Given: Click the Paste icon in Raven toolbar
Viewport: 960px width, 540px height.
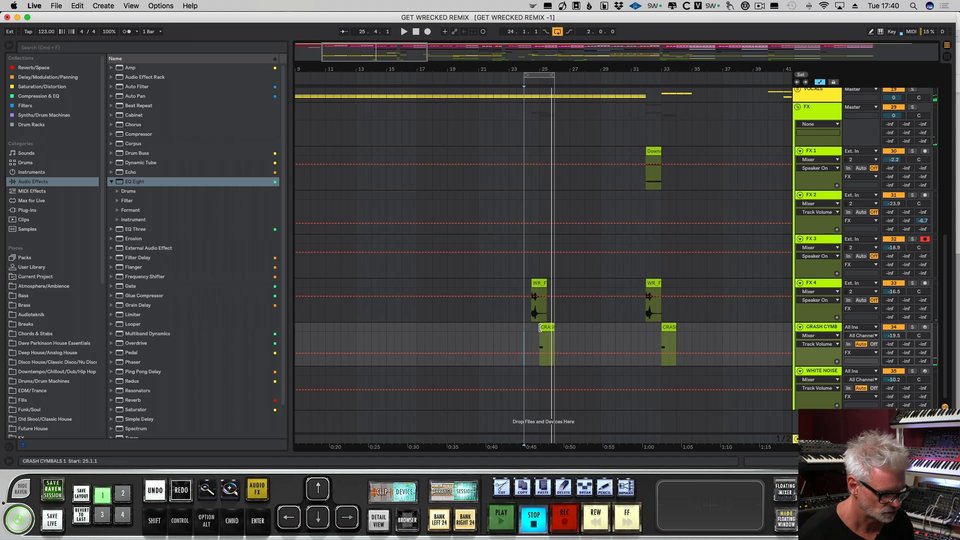Looking at the screenshot, I should pos(542,487).
